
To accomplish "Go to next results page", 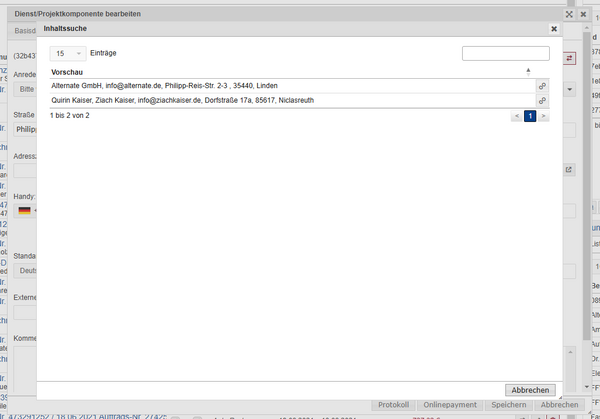I will (x=544, y=116).
